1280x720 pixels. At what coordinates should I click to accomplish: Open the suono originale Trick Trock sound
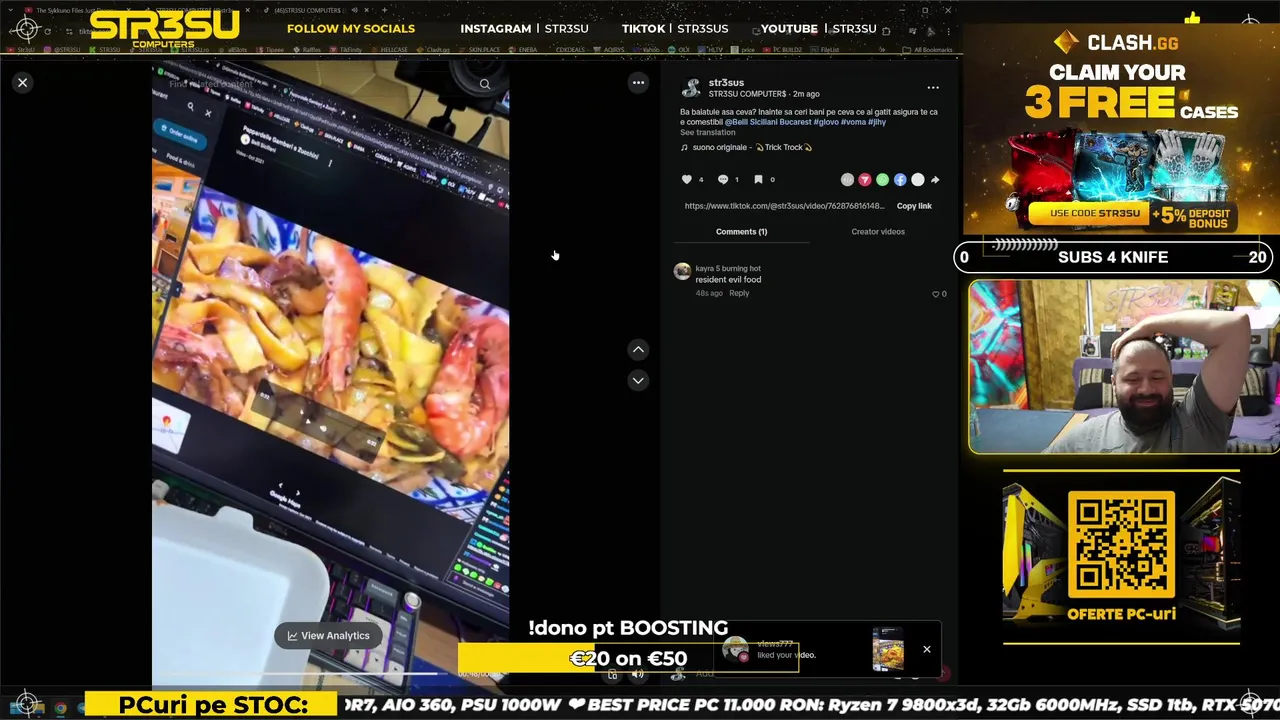pos(746,148)
